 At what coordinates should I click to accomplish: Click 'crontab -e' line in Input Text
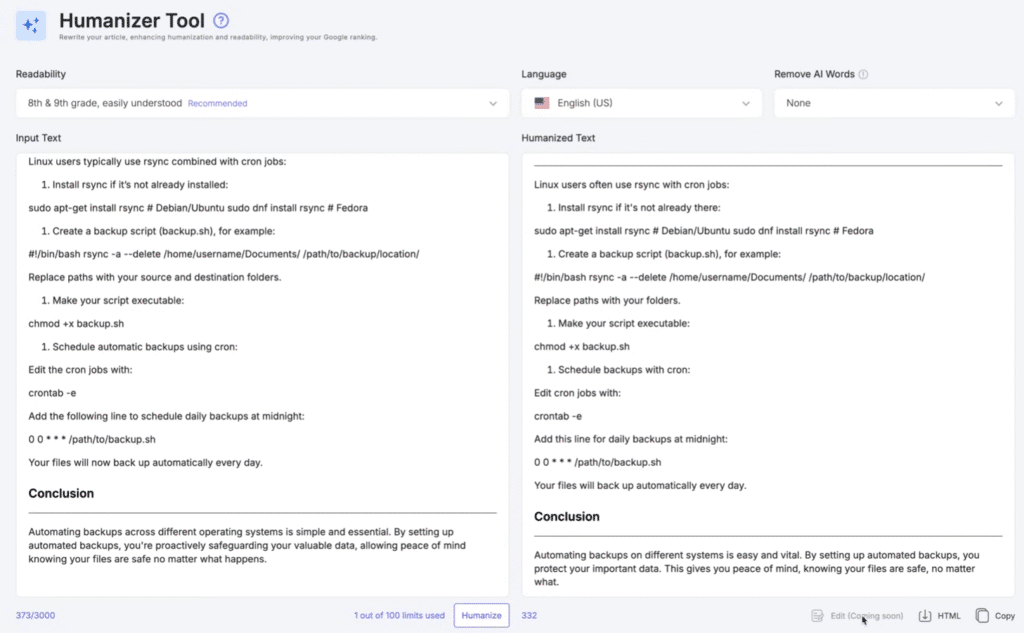click(x=52, y=393)
